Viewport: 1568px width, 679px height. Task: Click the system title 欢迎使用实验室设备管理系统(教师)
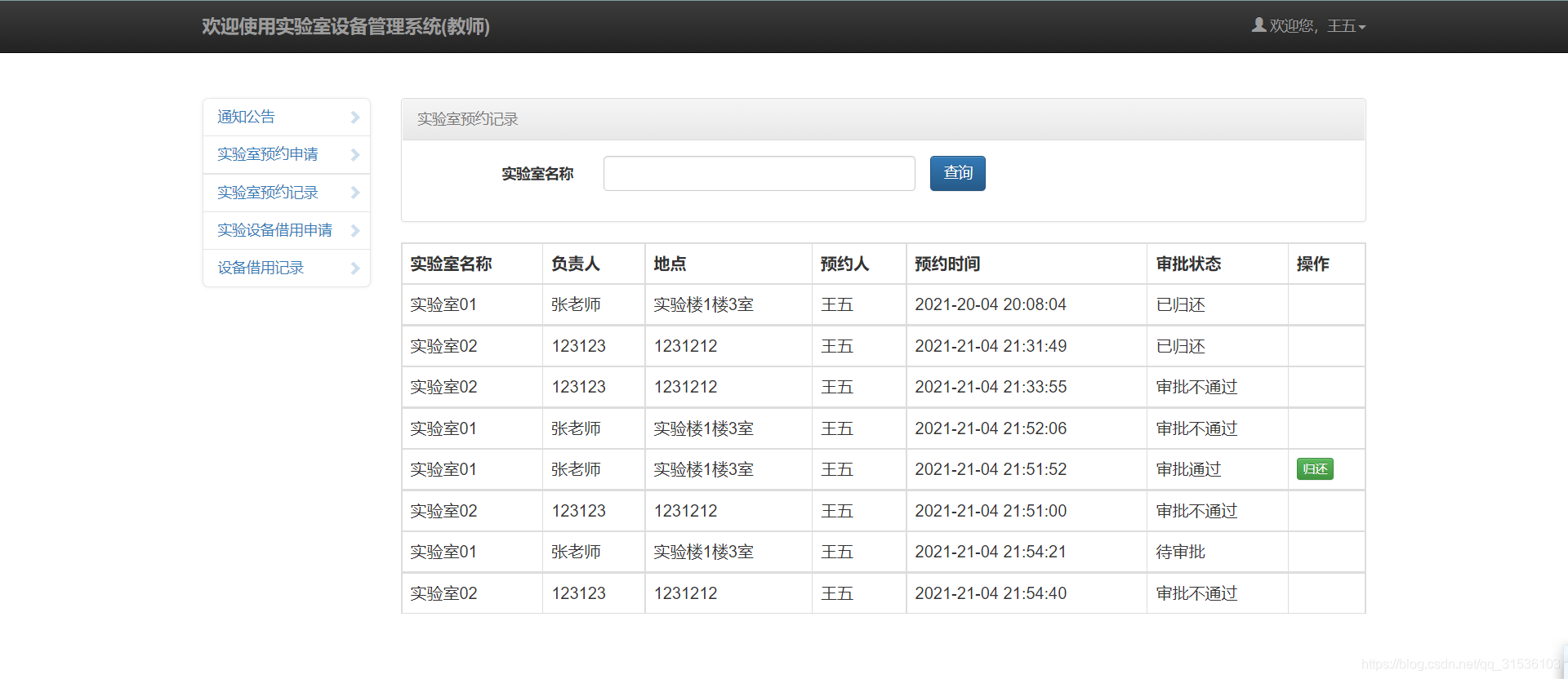pos(345,26)
